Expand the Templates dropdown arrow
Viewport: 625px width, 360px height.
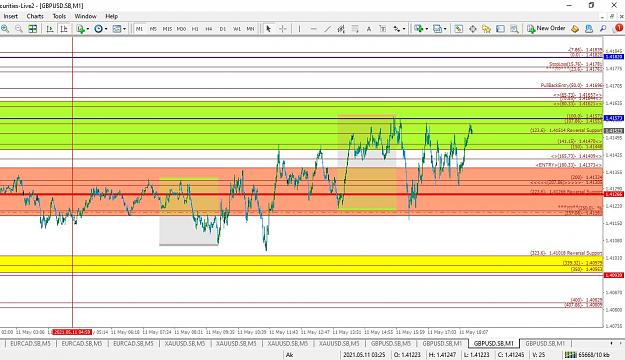124,29
